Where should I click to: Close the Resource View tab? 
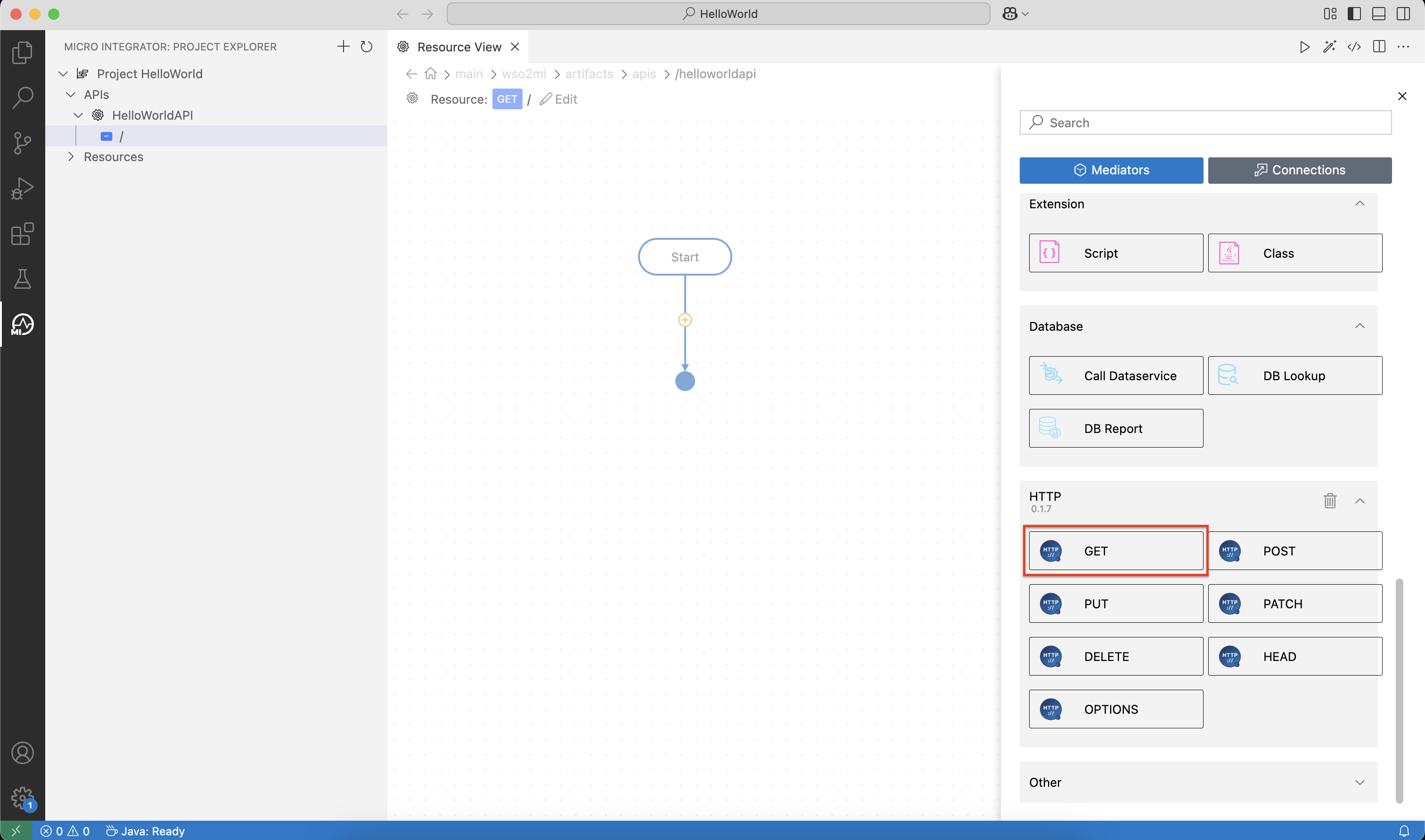515,47
